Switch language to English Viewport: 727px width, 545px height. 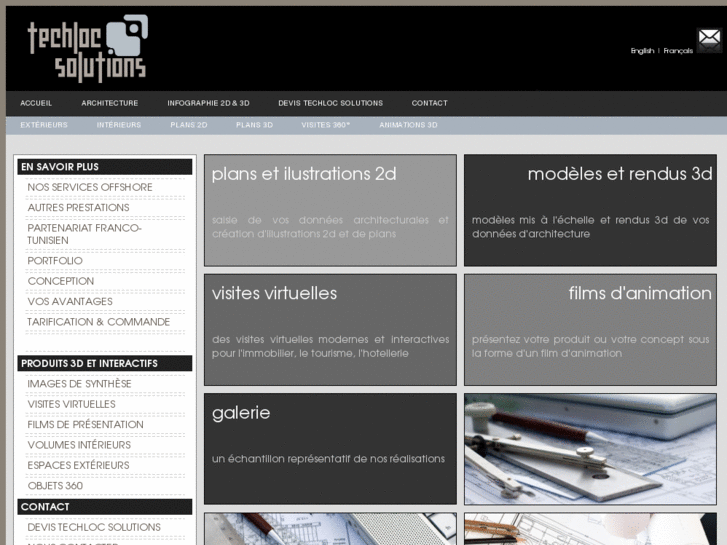(x=642, y=51)
